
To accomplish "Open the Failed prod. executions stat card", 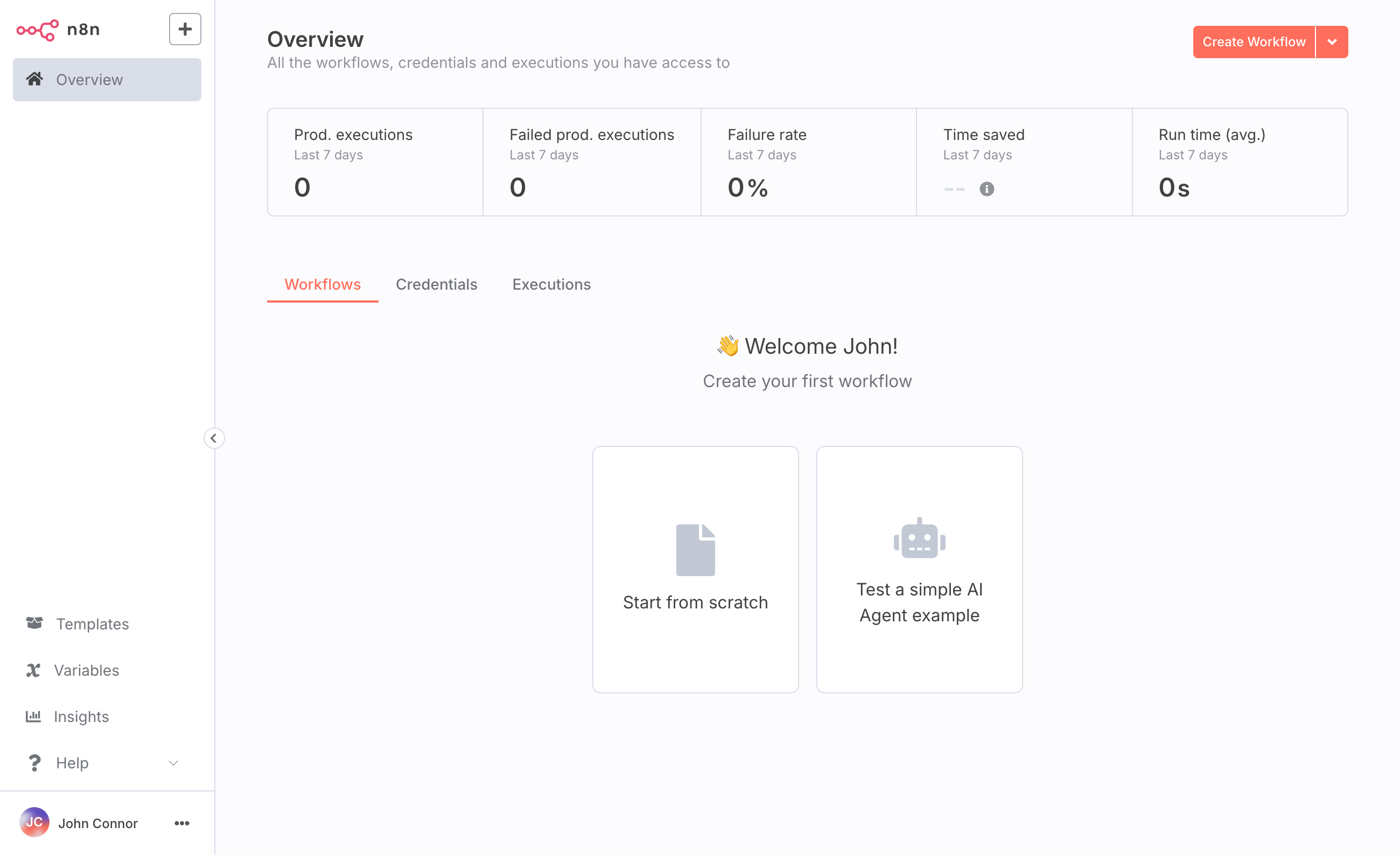I will tap(591, 162).
